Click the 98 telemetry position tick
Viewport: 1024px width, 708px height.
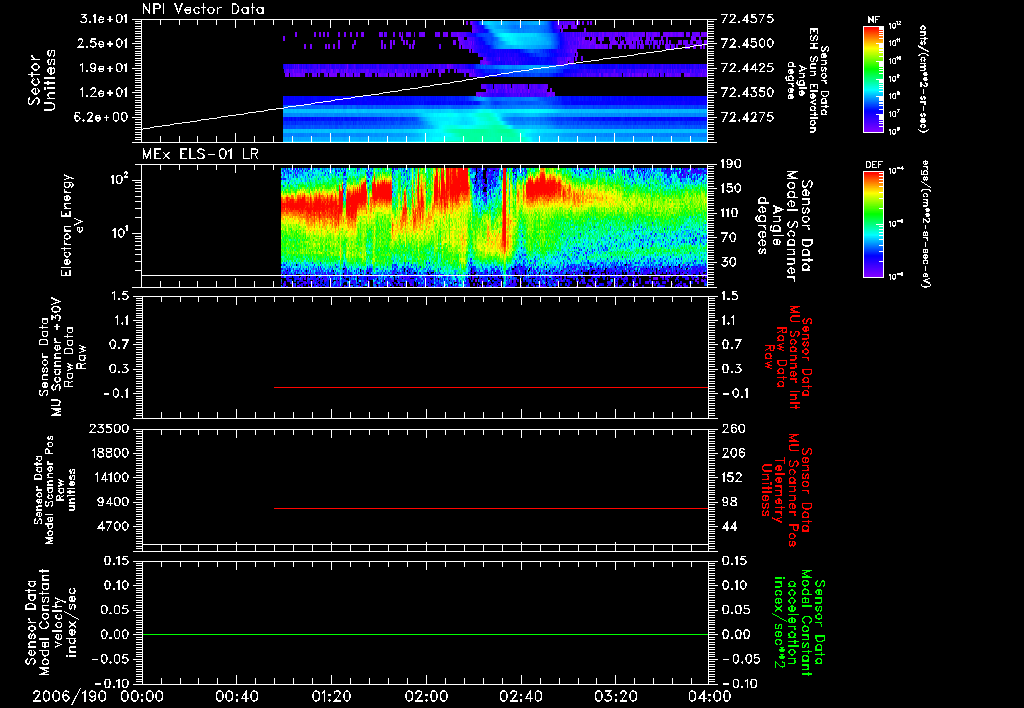pyautogui.click(x=729, y=502)
